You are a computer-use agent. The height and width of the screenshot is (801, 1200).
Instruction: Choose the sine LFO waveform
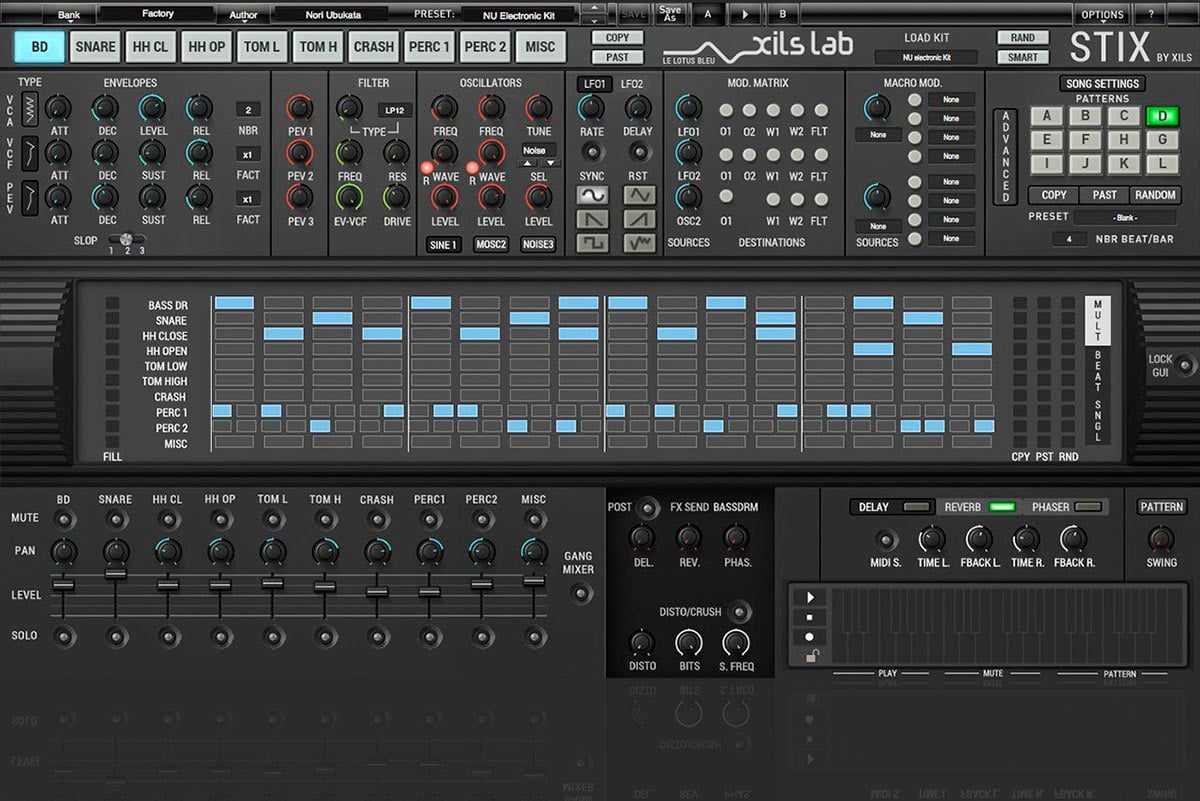click(592, 195)
